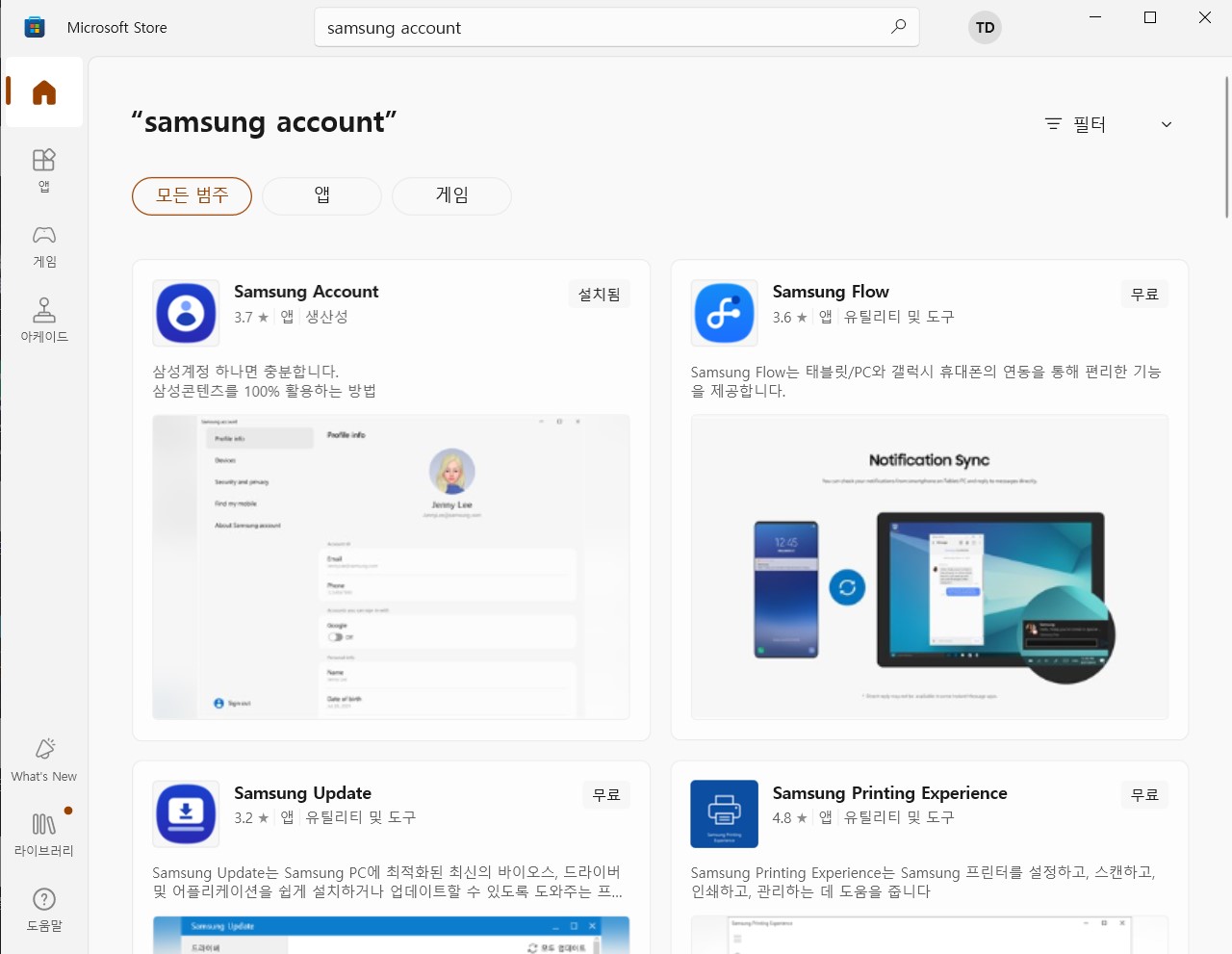Click the Samsung Update app icon
1232x954 pixels.
click(186, 814)
